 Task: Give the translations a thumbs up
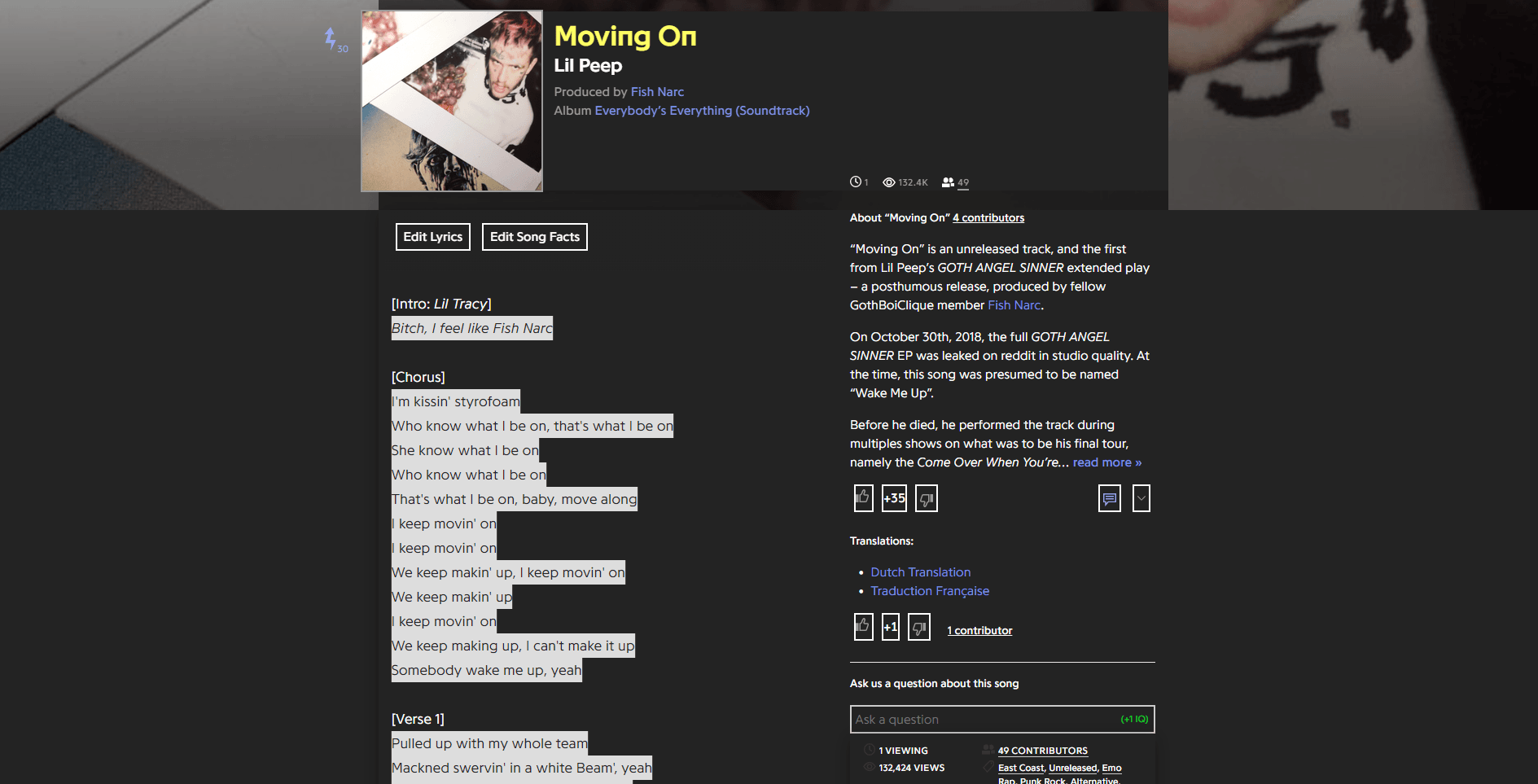tap(862, 627)
